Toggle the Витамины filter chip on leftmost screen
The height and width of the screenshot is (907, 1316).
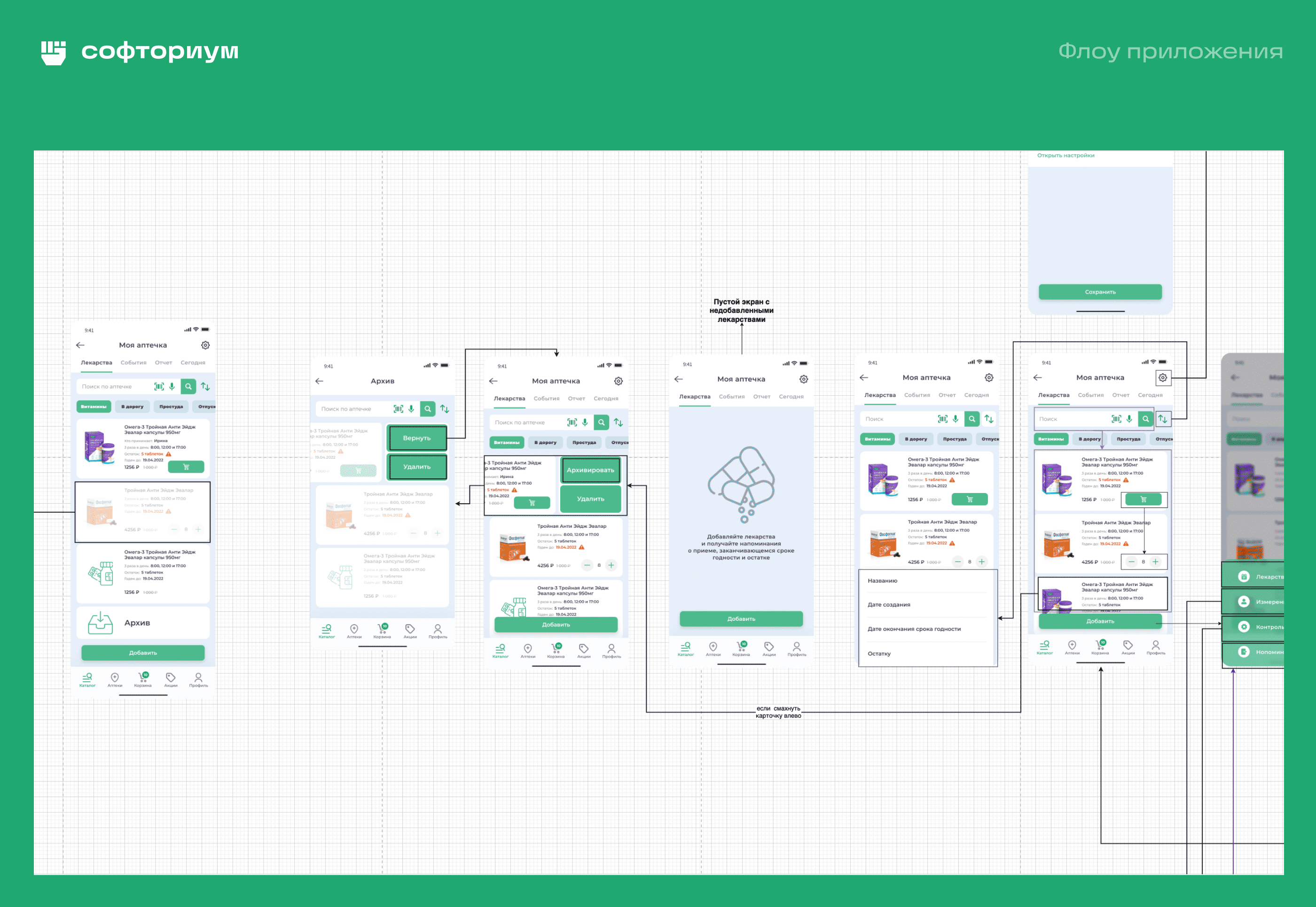93,407
